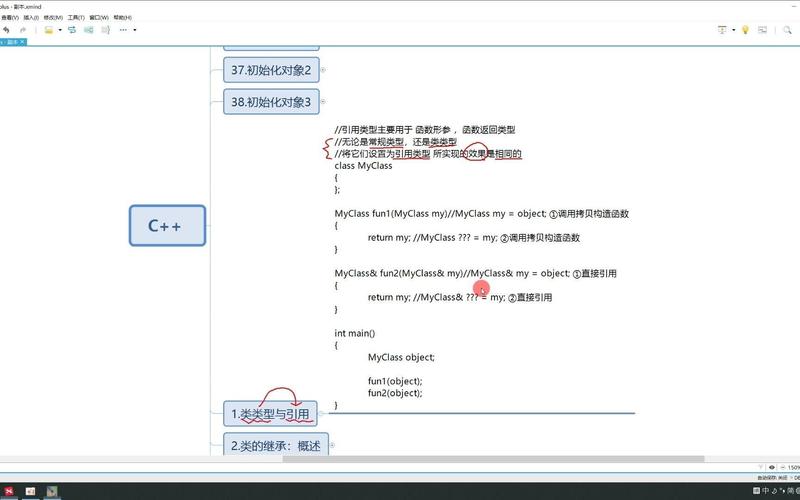Image resolution: width=800 pixels, height=500 pixels.
Task: Click the horizontal scrollbar thumb
Action: 493,459
